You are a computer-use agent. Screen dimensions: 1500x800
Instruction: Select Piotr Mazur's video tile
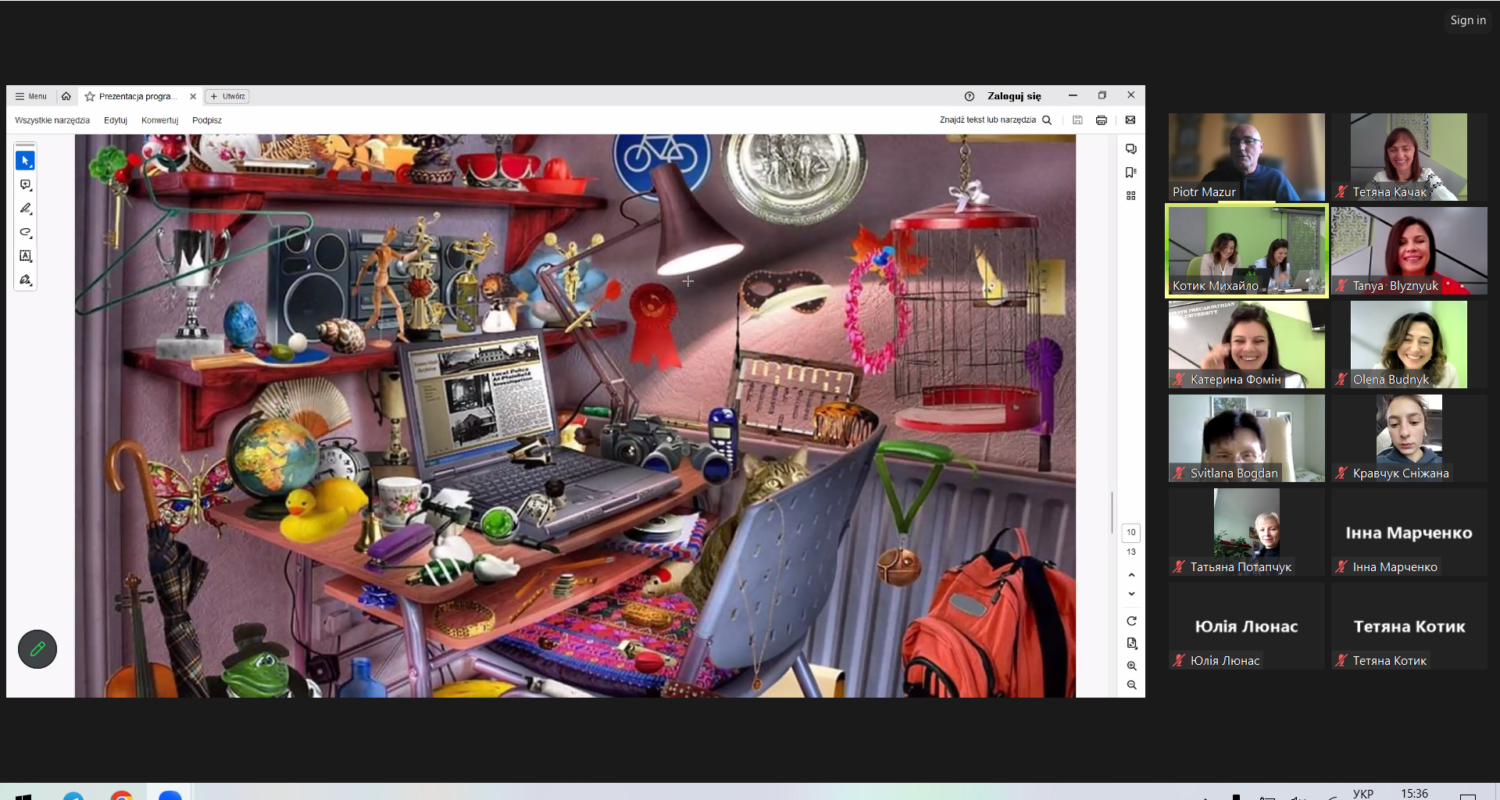pos(1246,157)
